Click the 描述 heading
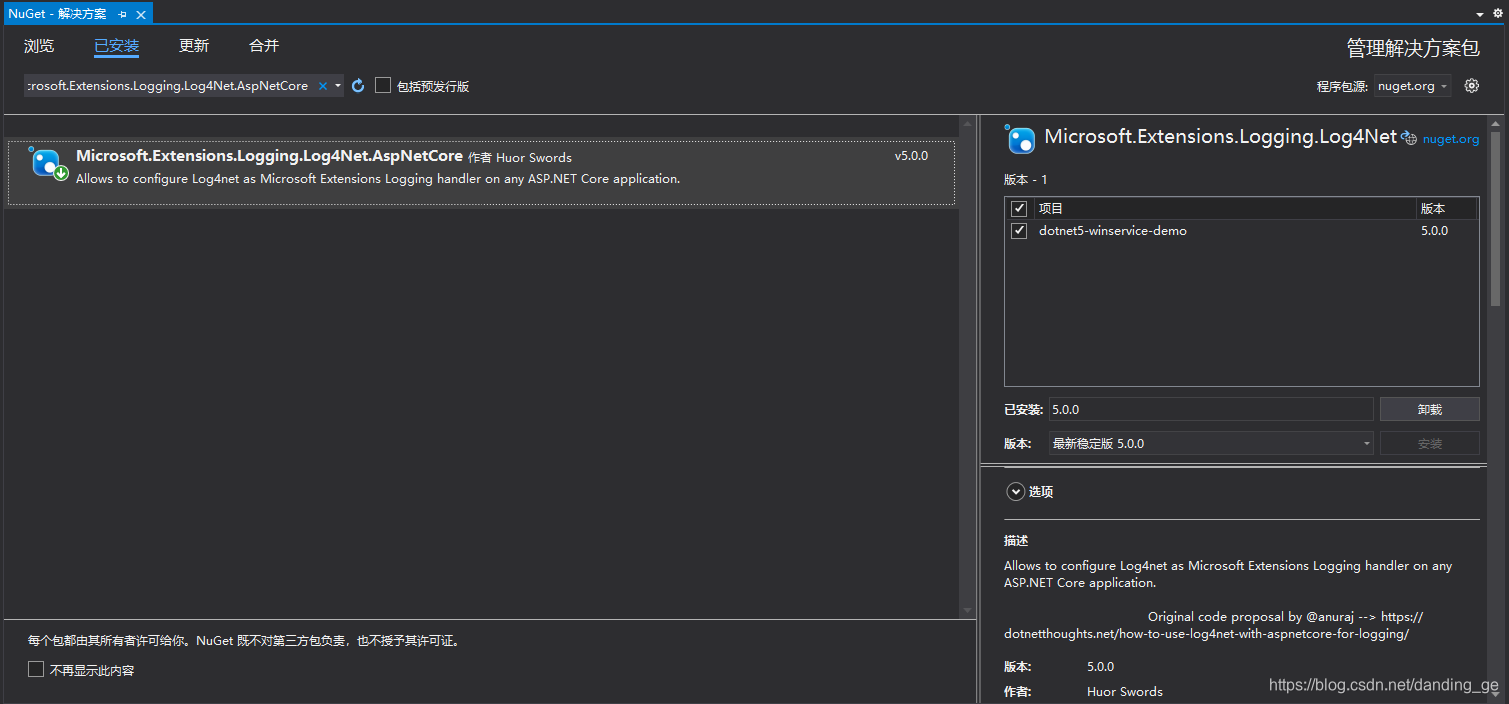The height and width of the screenshot is (704, 1509). 1016,540
